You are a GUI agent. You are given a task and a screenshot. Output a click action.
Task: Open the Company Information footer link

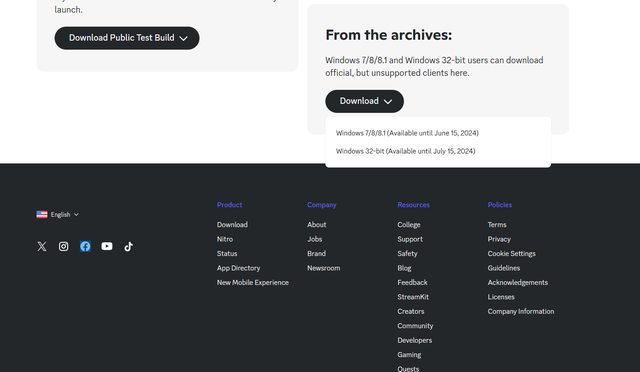pyautogui.click(x=521, y=312)
